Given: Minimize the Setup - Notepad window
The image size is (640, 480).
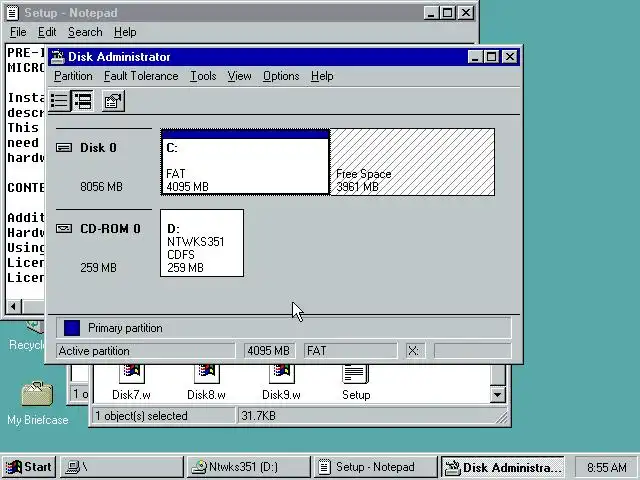Looking at the screenshot, I should pyautogui.click(x=431, y=13).
